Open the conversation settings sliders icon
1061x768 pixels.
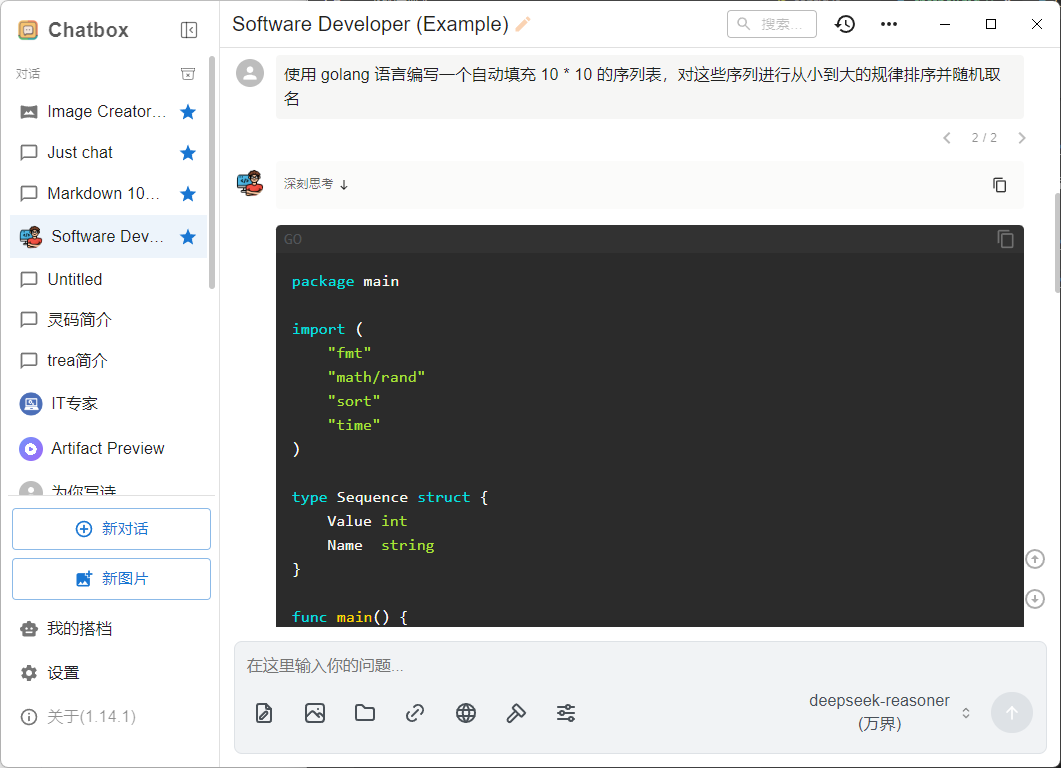(566, 713)
